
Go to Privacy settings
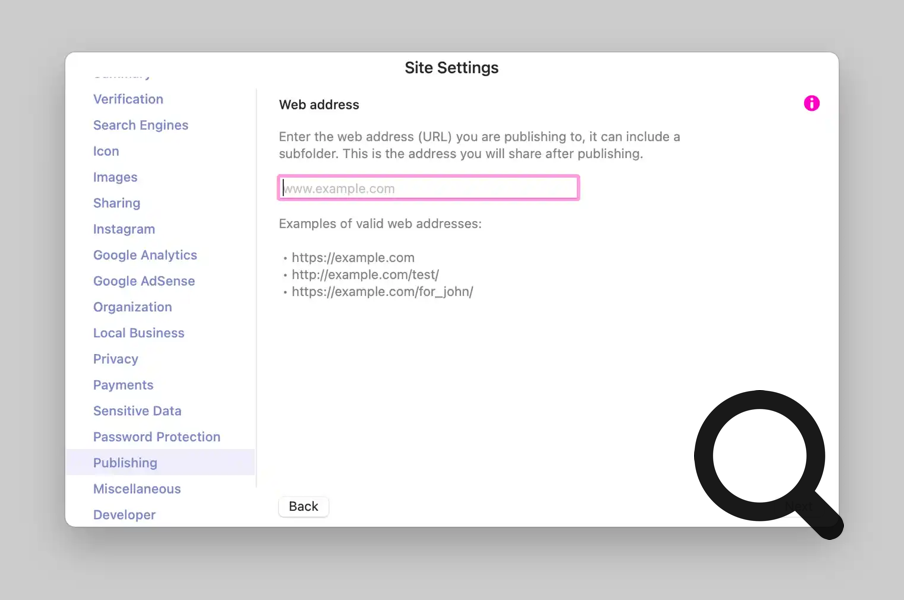(115, 359)
